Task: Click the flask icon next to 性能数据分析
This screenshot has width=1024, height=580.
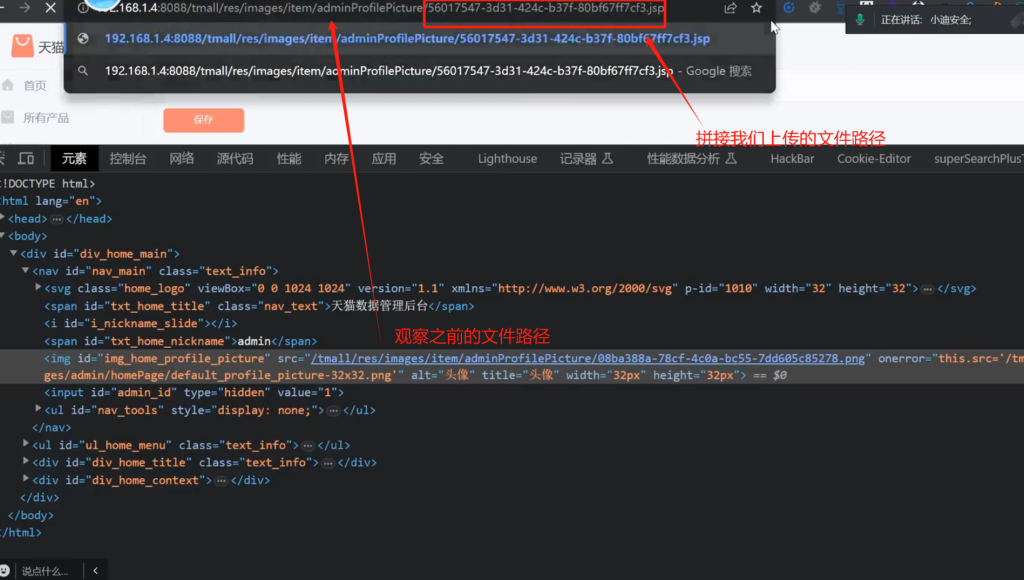Action: 731,158
